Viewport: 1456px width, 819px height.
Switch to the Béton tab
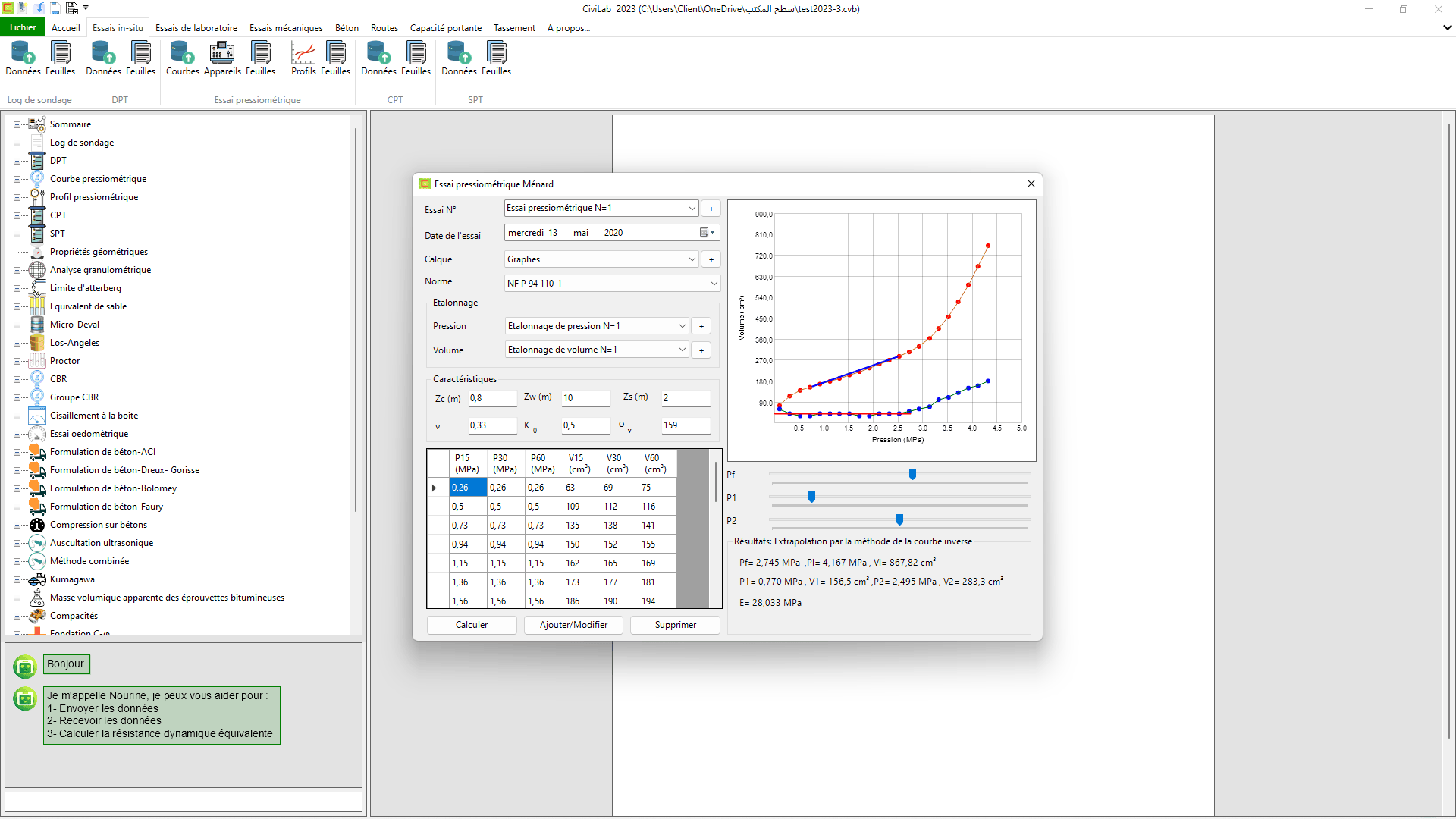click(347, 28)
